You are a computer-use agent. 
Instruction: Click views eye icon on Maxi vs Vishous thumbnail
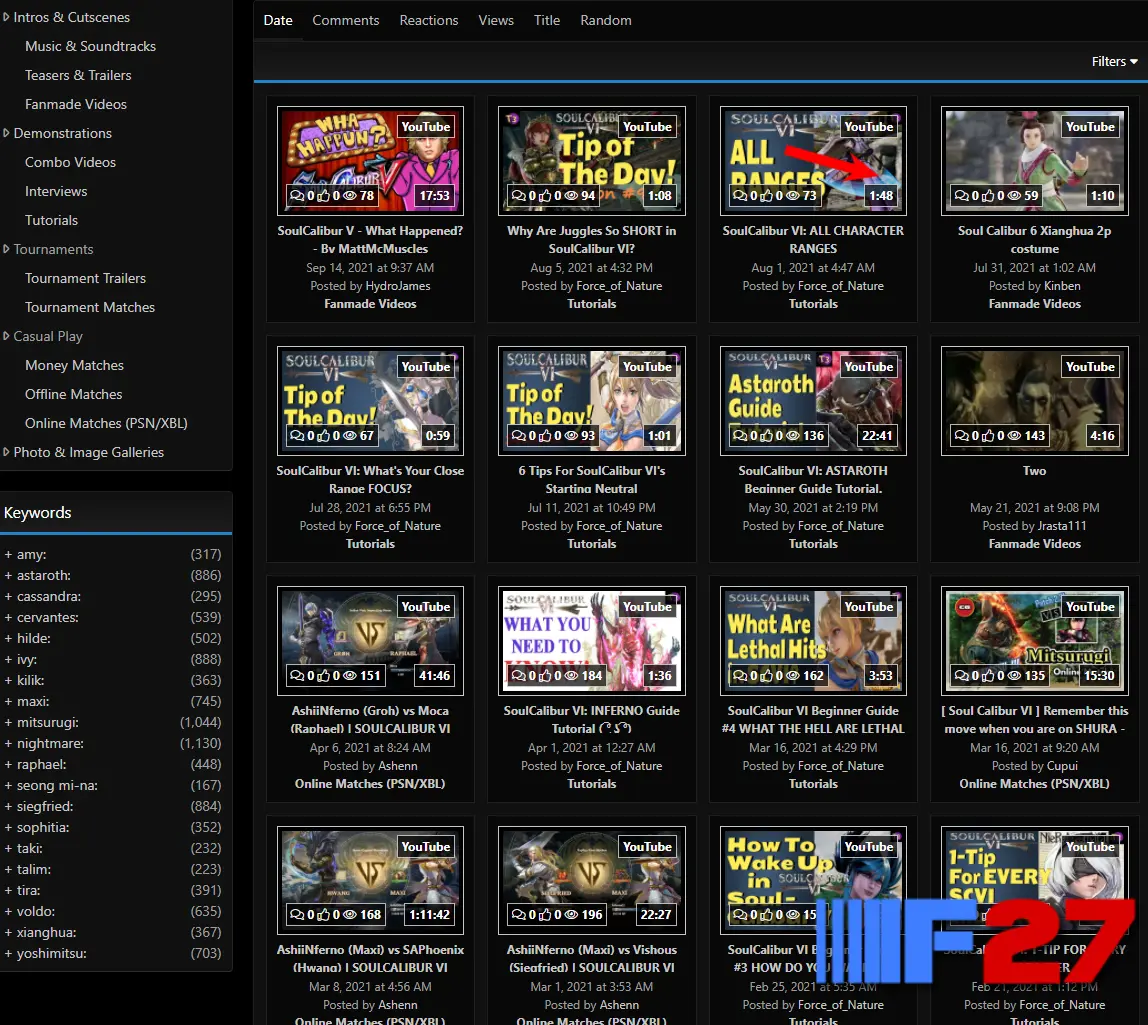[x=572, y=914]
